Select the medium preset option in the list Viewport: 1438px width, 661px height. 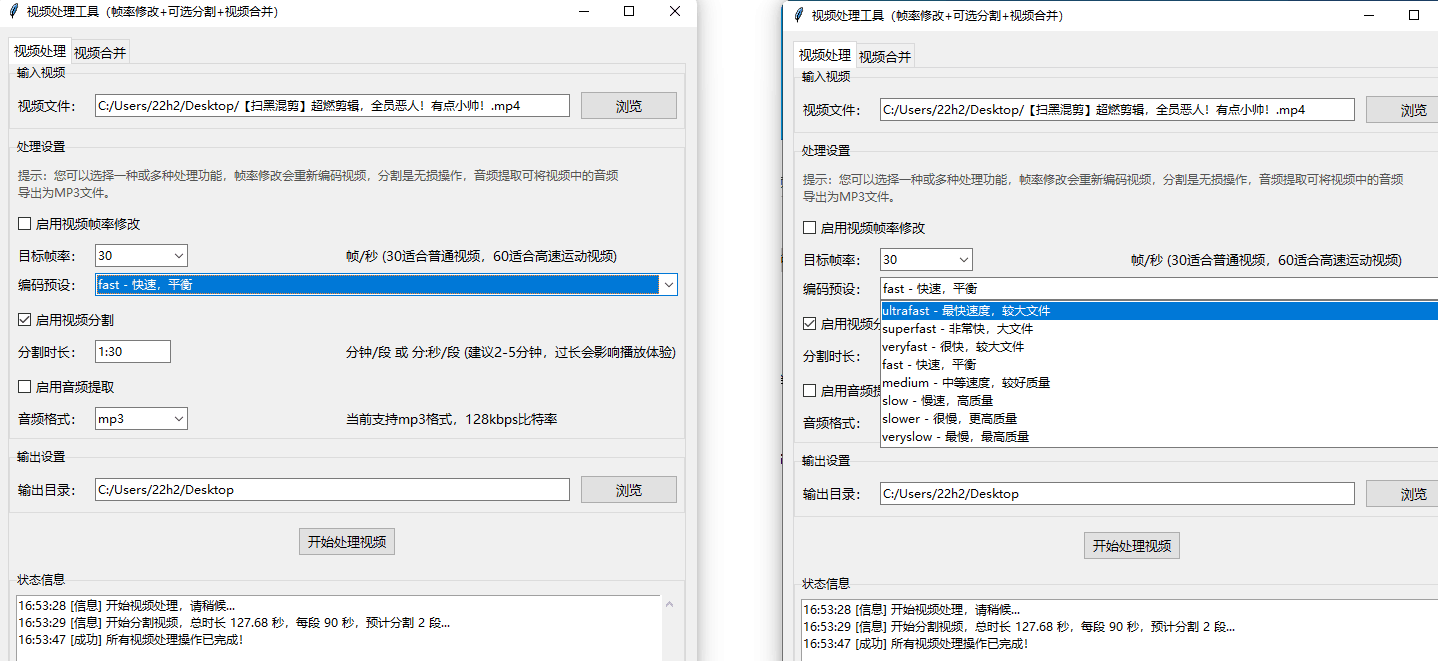966,383
